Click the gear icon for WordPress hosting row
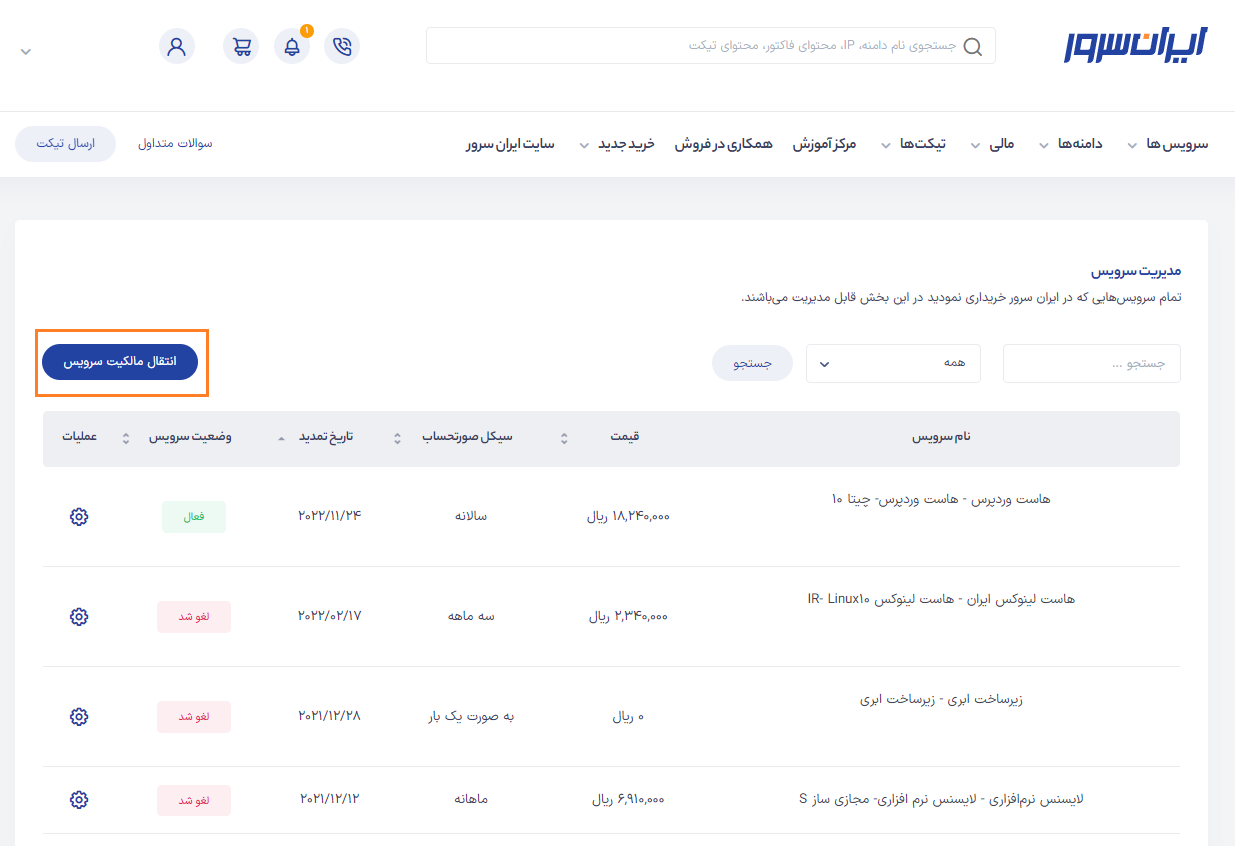 click(x=79, y=517)
